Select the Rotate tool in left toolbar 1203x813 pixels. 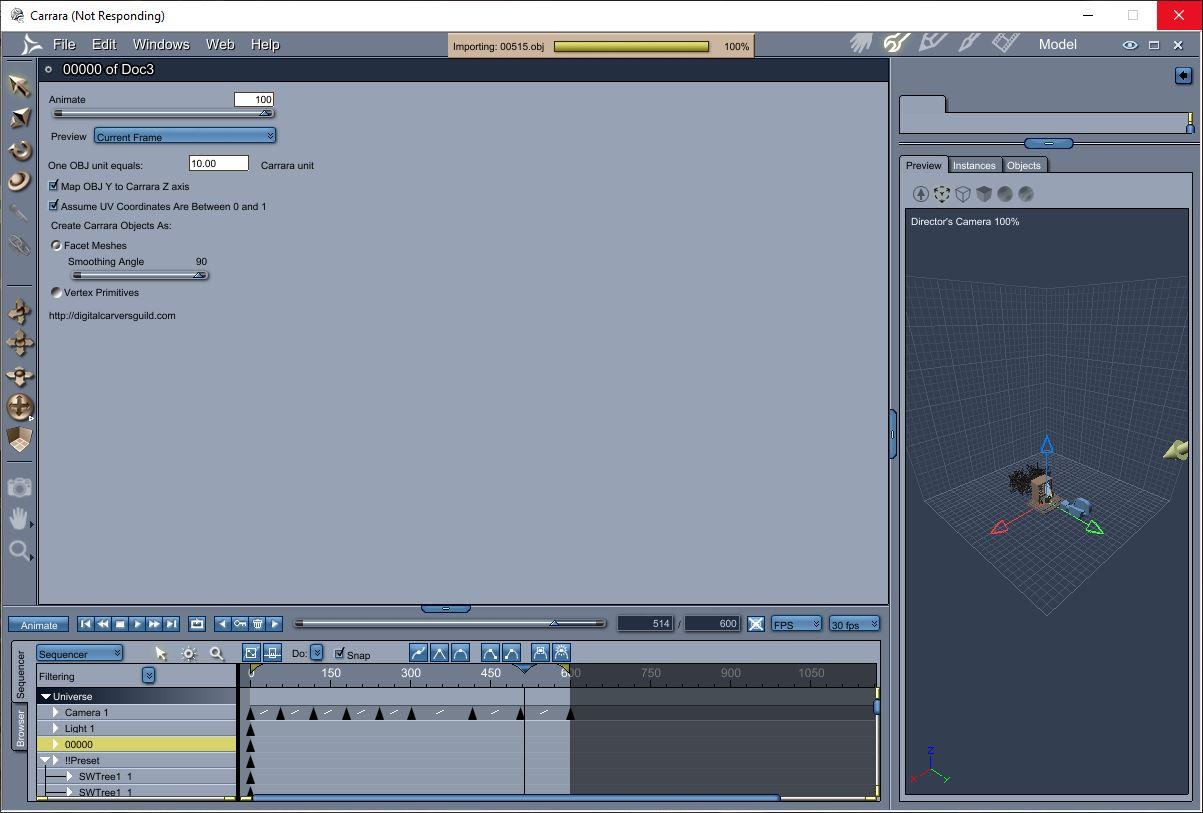[19, 150]
